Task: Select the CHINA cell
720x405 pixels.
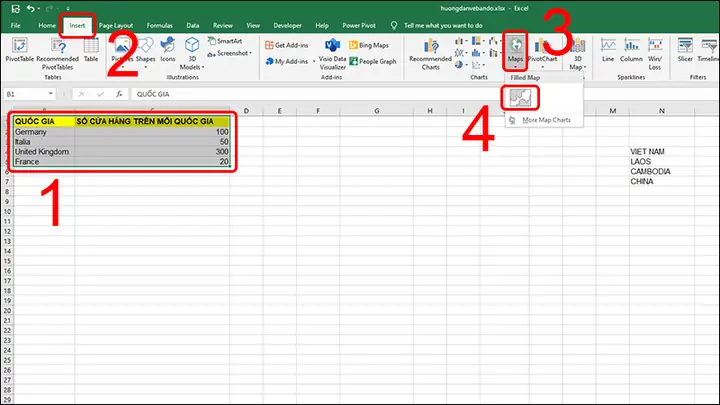Action: pyautogui.click(x=662, y=181)
